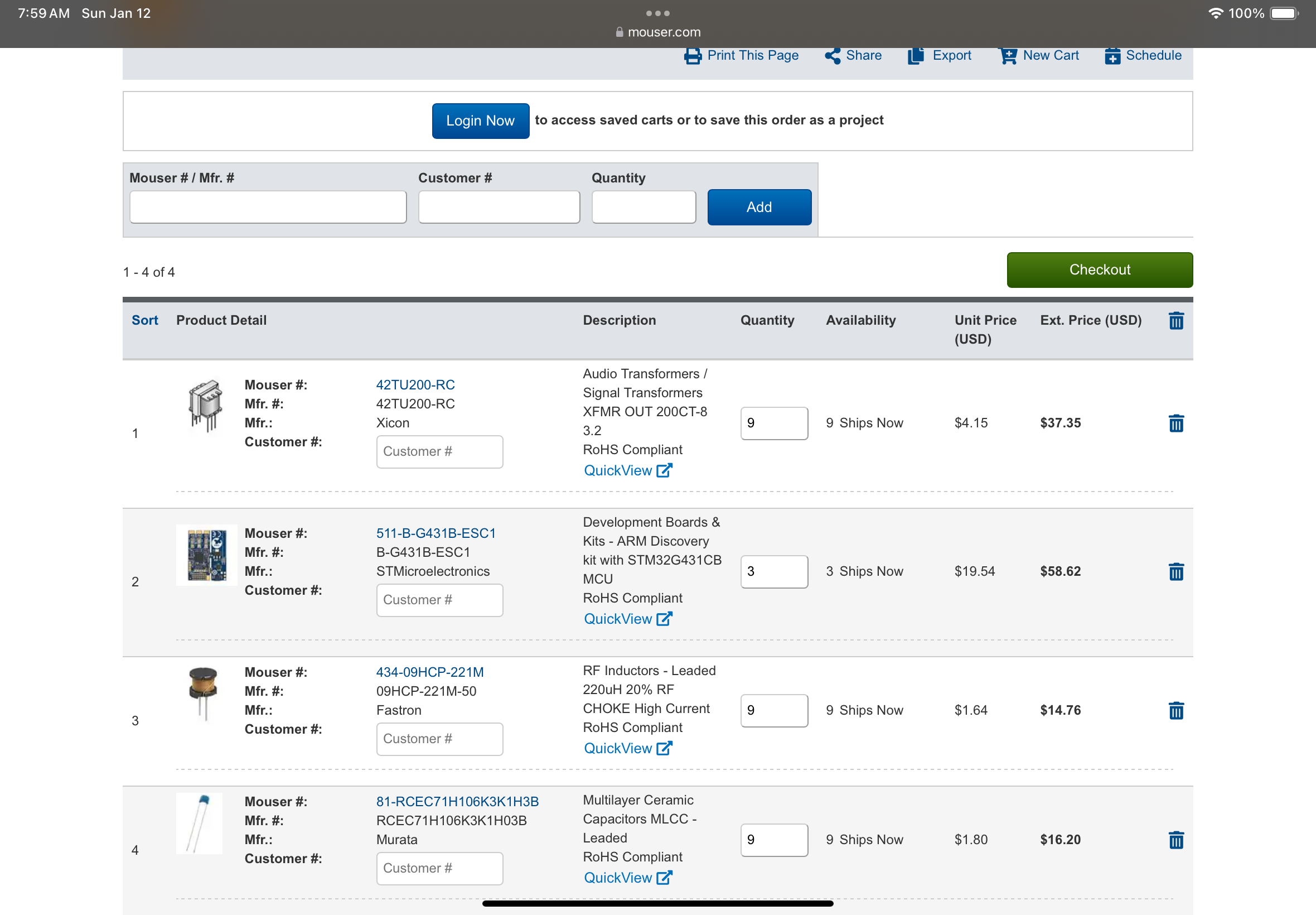Edit quantity box for B-G431B-ESC1
Viewport: 1316px width, 915px height.
point(774,571)
